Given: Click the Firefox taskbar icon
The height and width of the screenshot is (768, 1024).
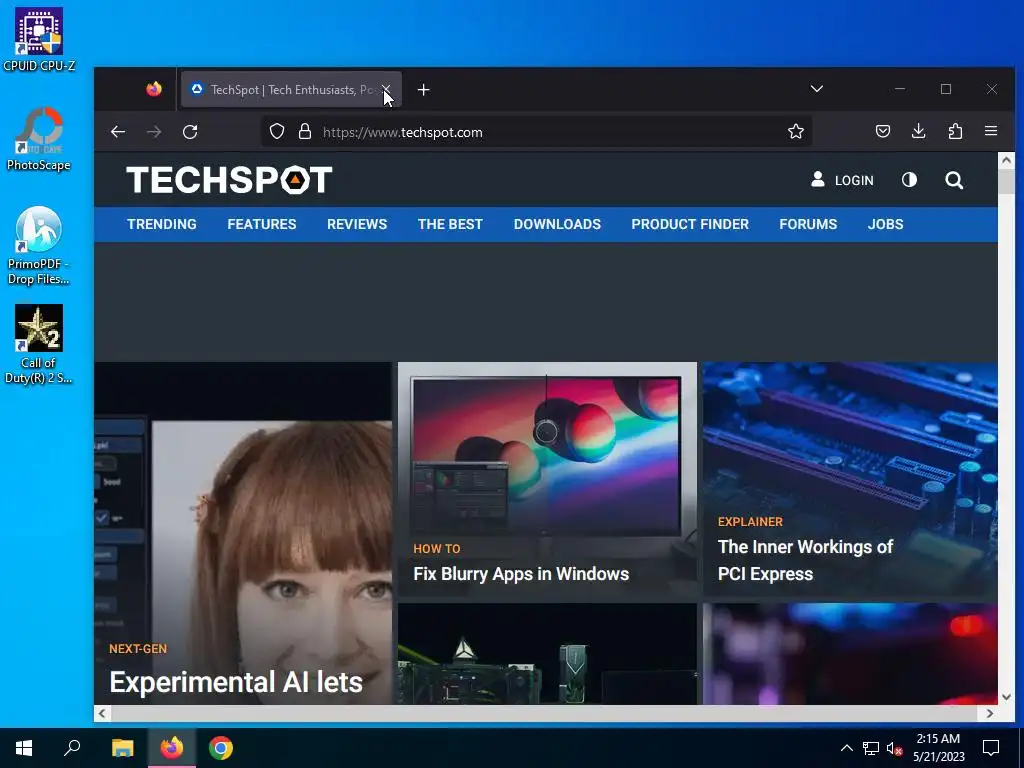Looking at the screenshot, I should (x=172, y=748).
